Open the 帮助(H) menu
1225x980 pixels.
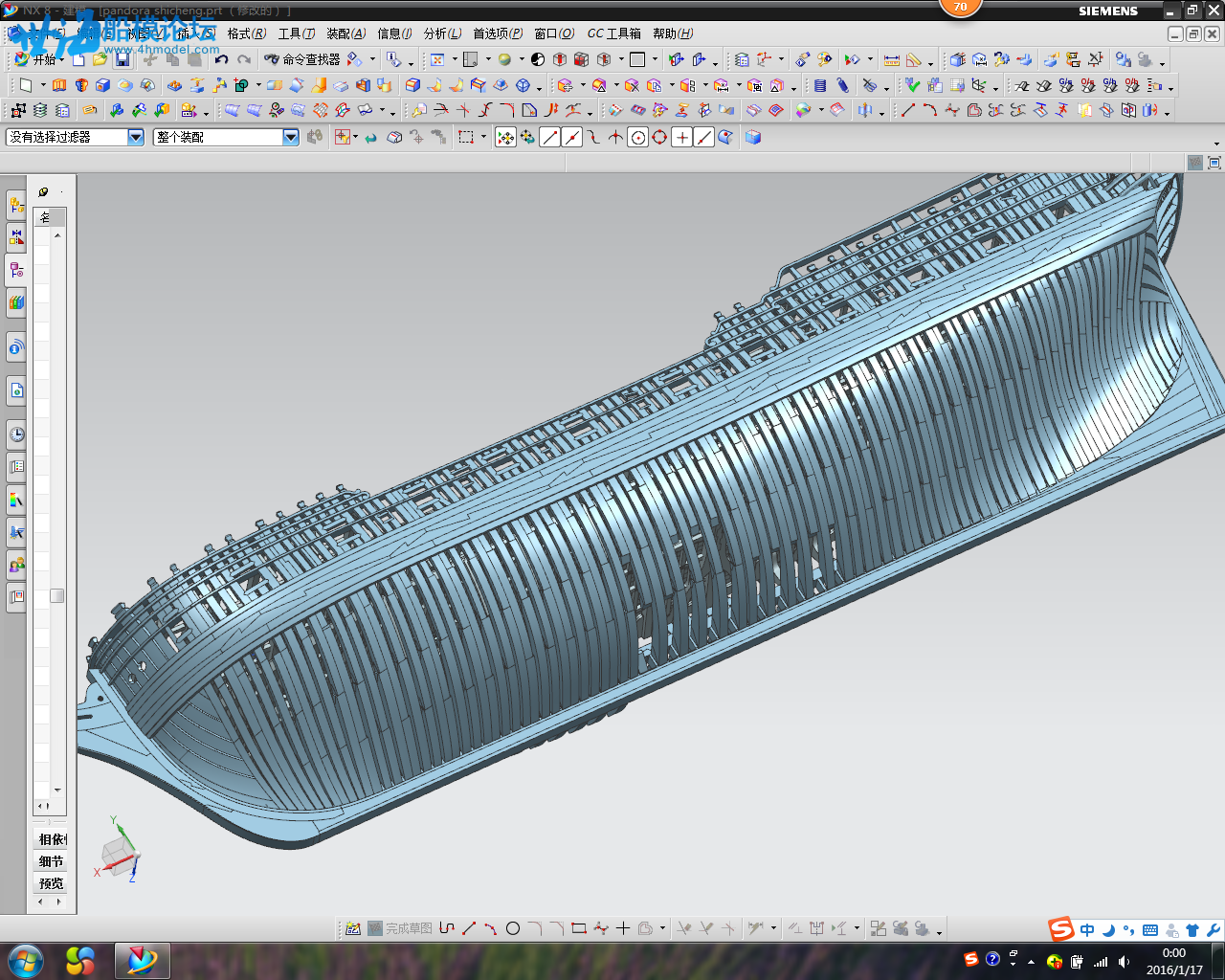(673, 33)
